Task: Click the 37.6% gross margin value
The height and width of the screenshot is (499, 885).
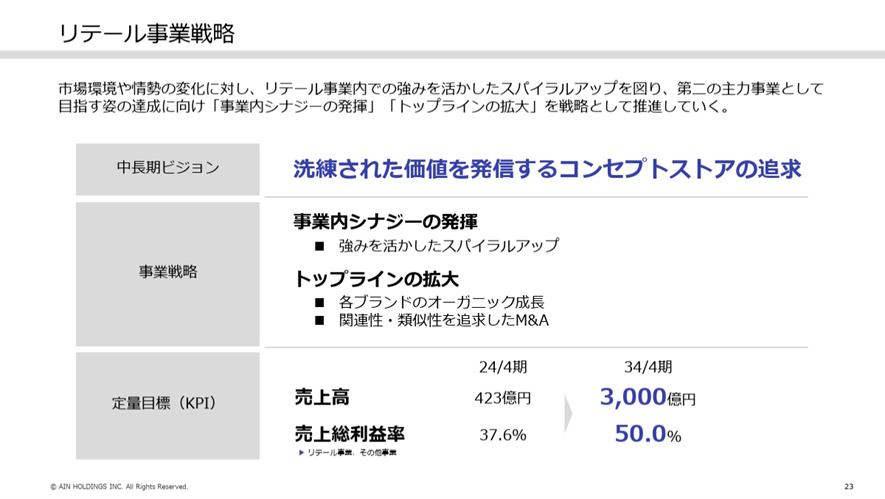Action: [503, 435]
